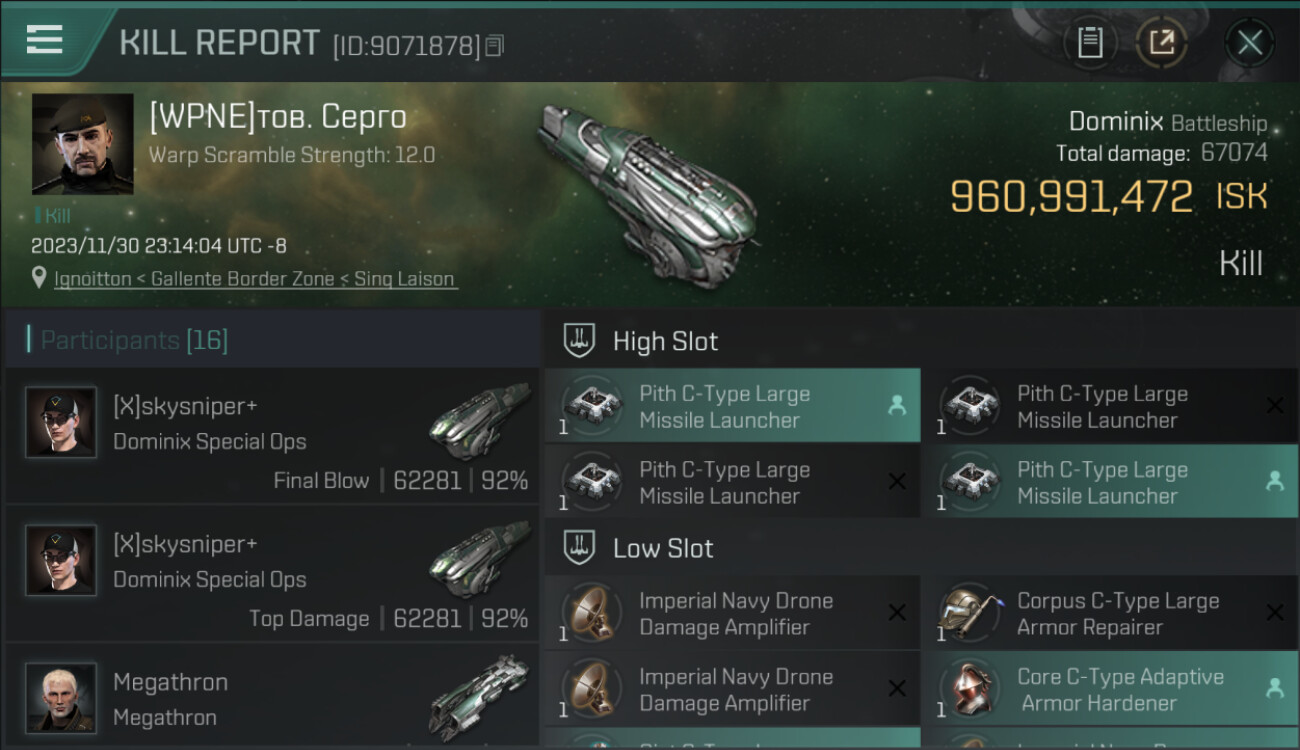
Task: Open the Megathron participant entry
Action: pos(272,698)
